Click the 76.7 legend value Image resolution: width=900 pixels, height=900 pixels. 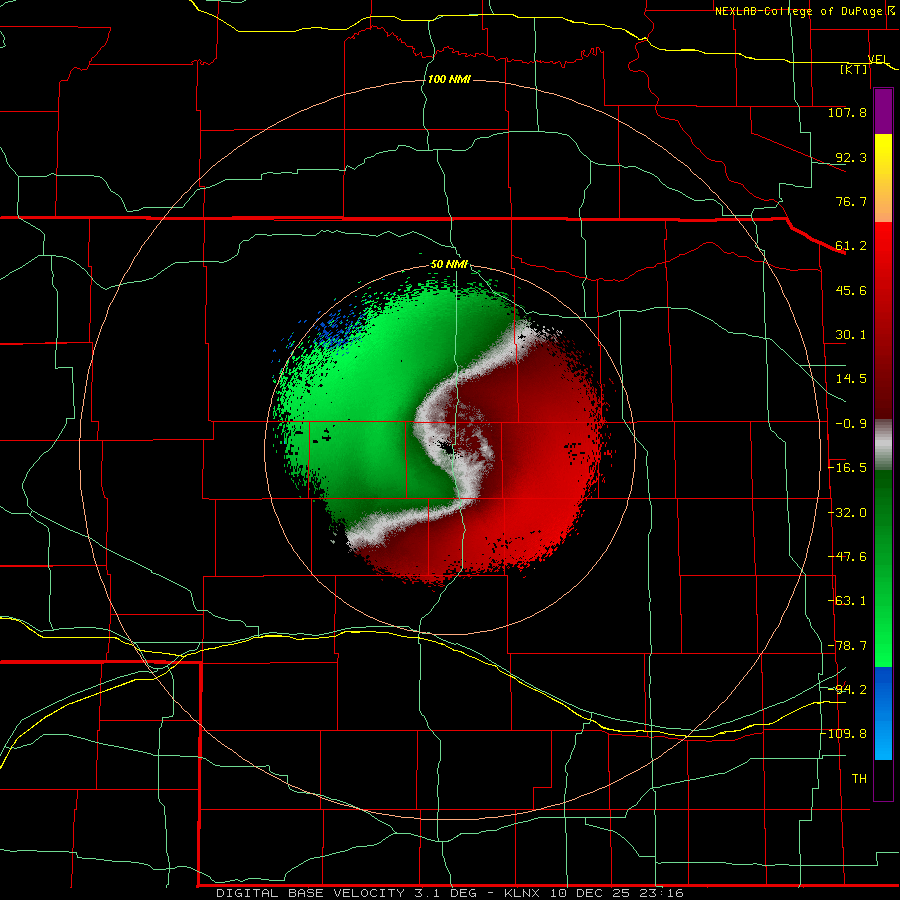tap(851, 201)
